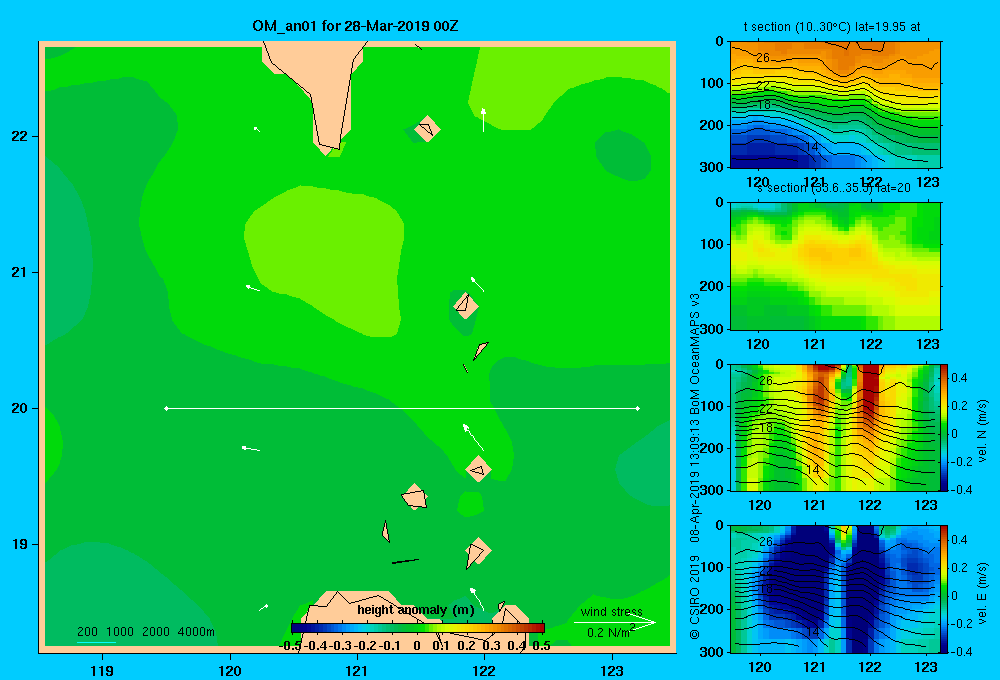This screenshot has width=1000, height=680.
Task: Click longitude label 122 on the main map
Action: coord(484,670)
